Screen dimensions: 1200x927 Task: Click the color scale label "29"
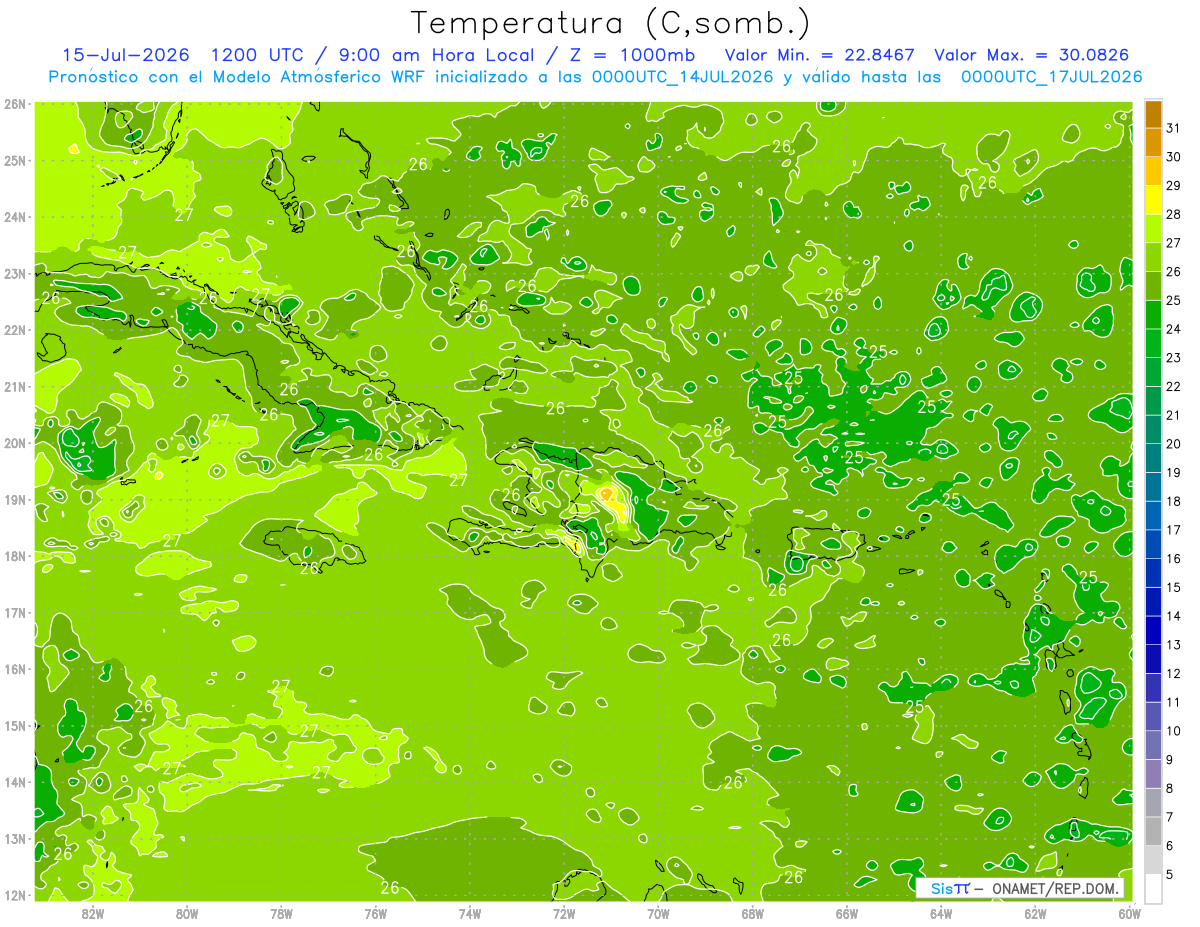pos(1174,186)
